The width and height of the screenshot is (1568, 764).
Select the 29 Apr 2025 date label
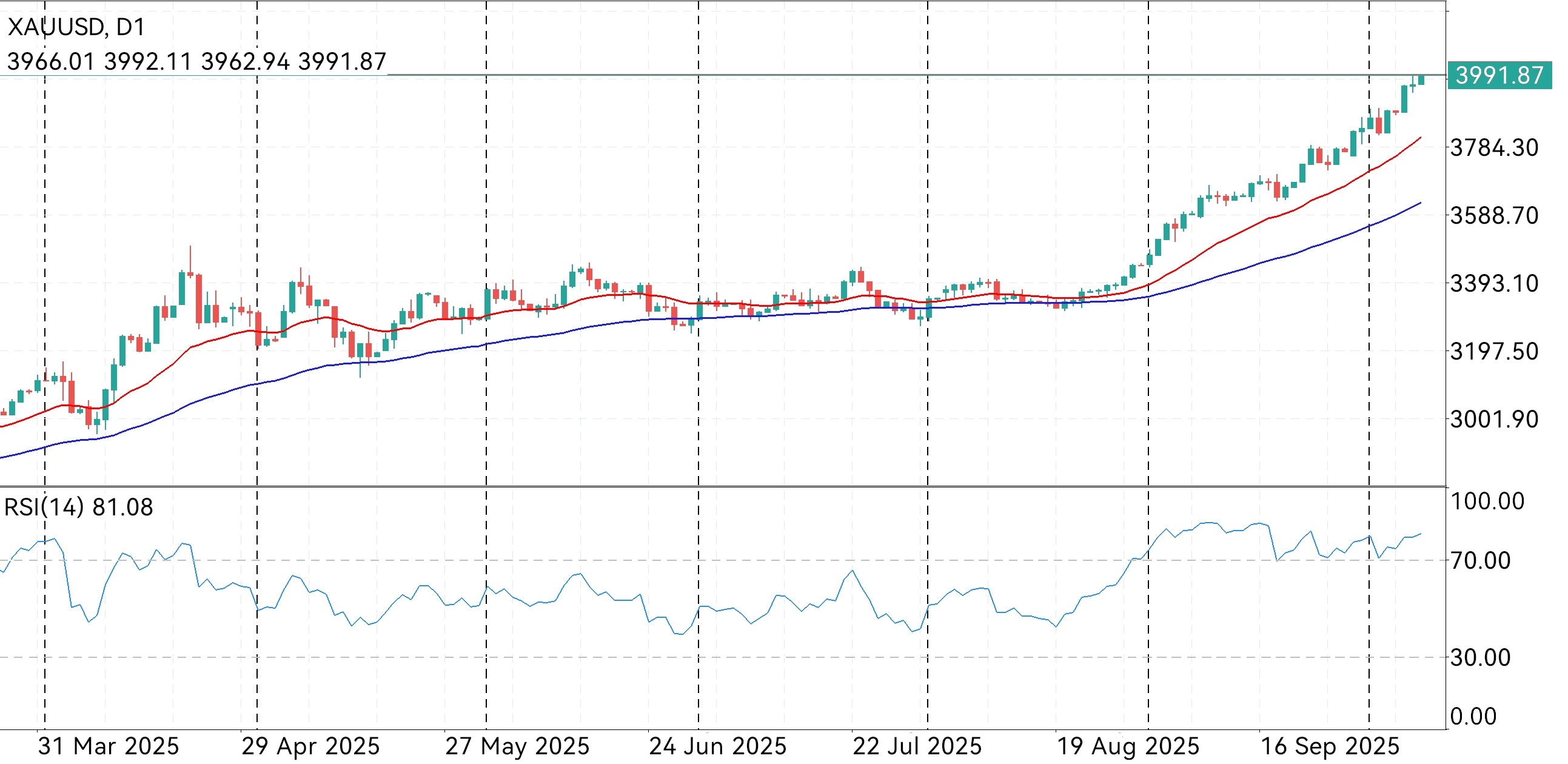click(x=310, y=746)
